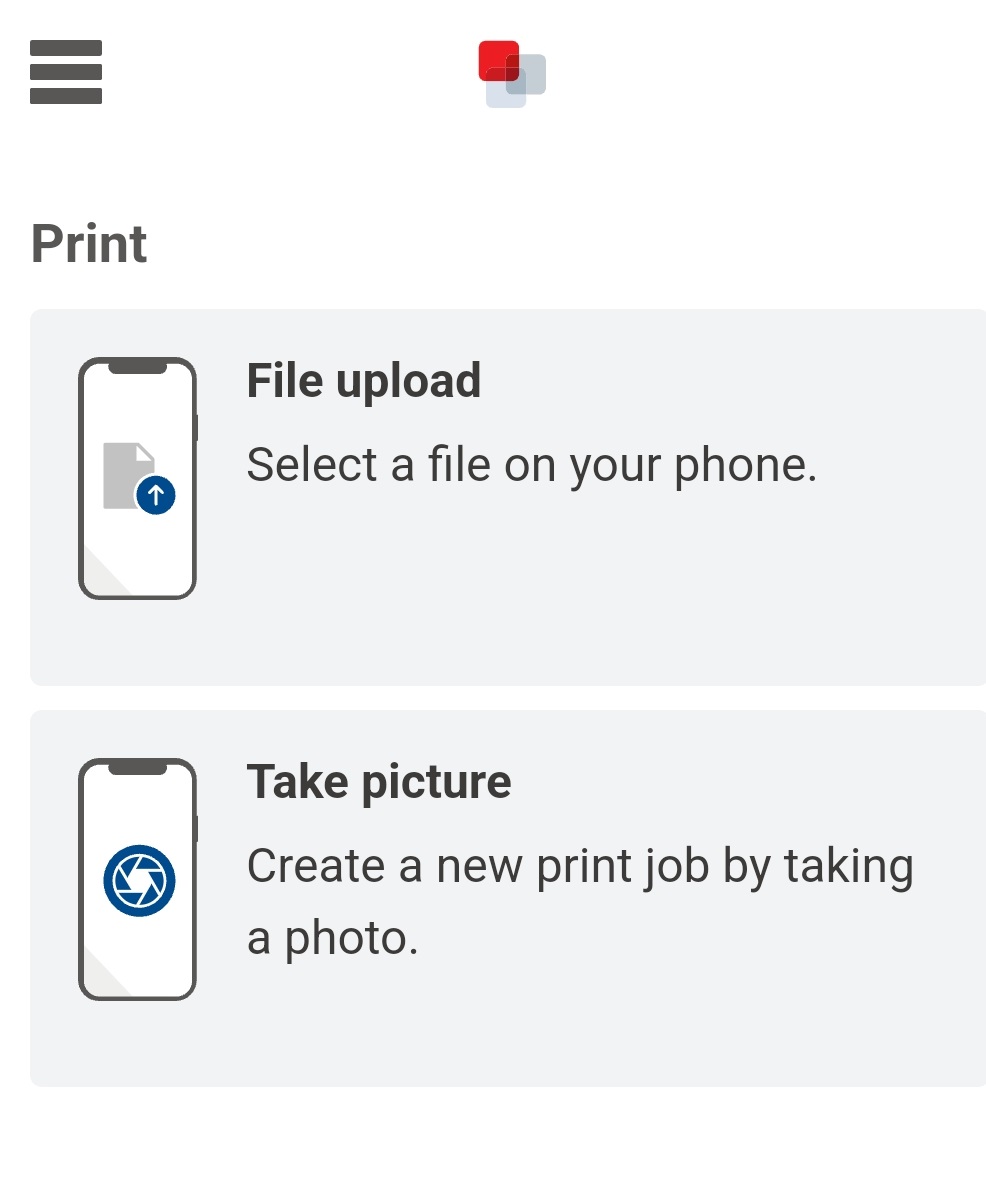This screenshot has height=1186, width=986.
Task: Open the hamburger menu
Action: coord(66,72)
